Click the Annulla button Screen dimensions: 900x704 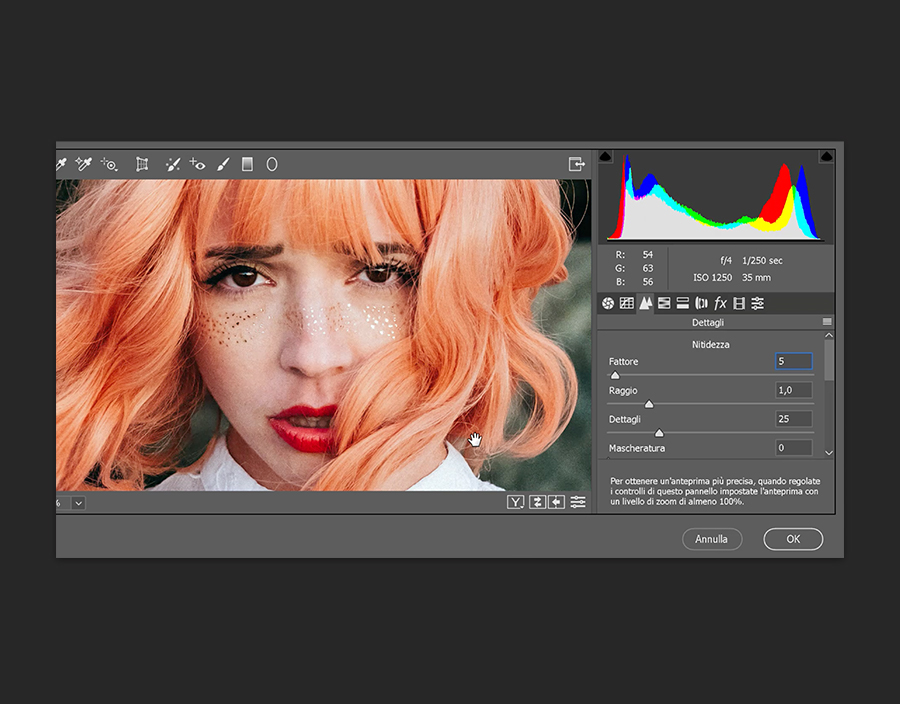pos(711,539)
